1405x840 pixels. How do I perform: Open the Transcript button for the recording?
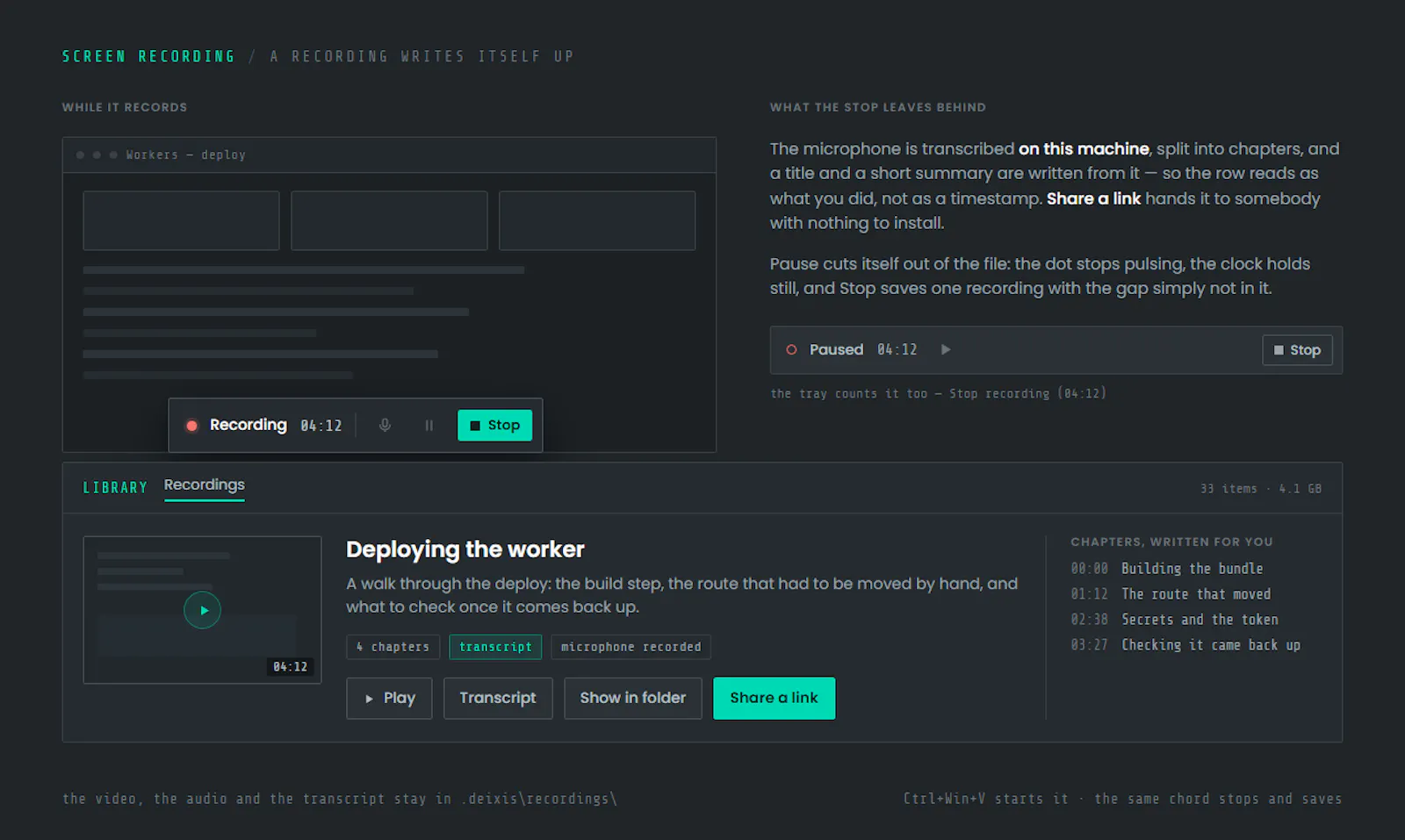[x=498, y=698]
